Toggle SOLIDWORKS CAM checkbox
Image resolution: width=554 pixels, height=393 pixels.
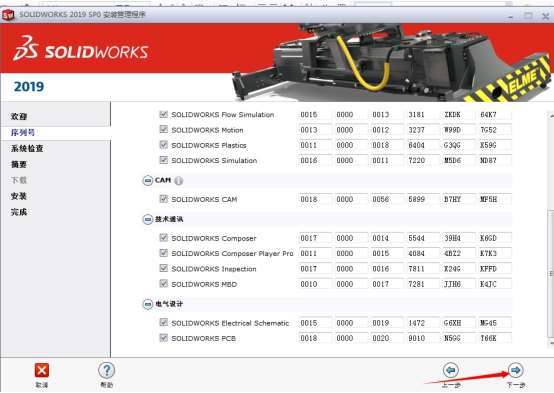pos(163,199)
